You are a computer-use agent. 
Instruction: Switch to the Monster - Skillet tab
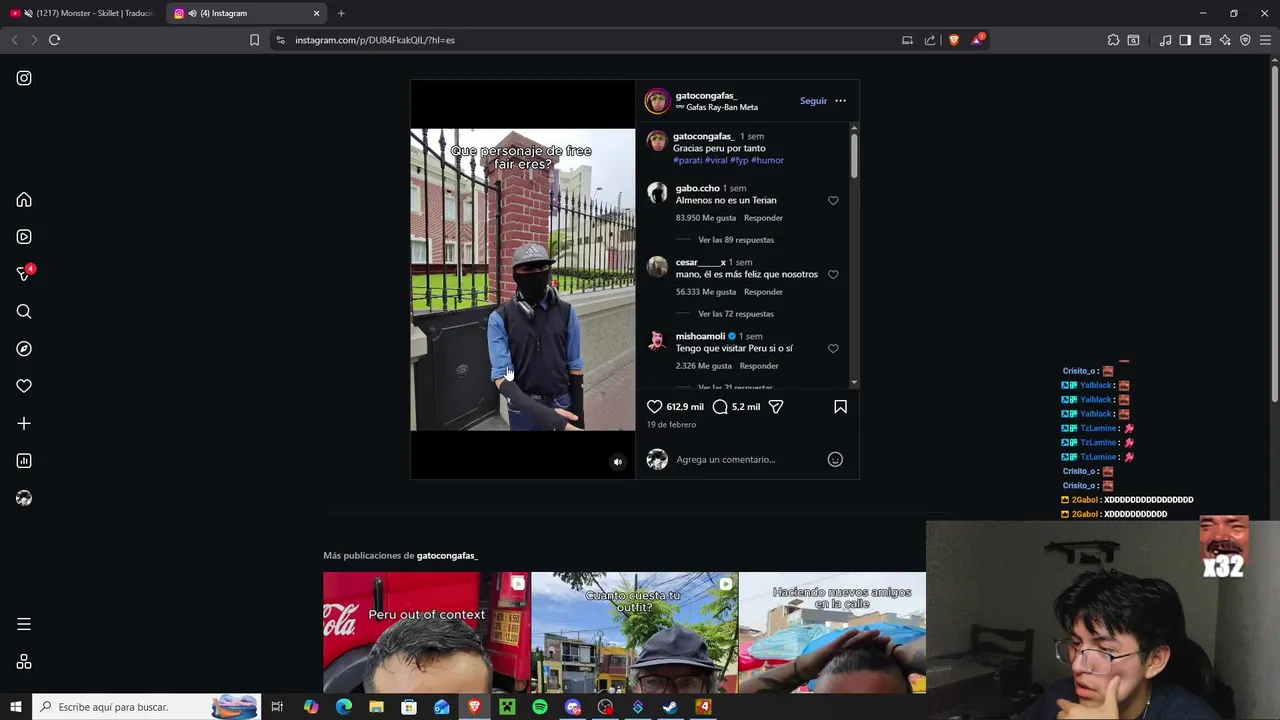pos(82,13)
